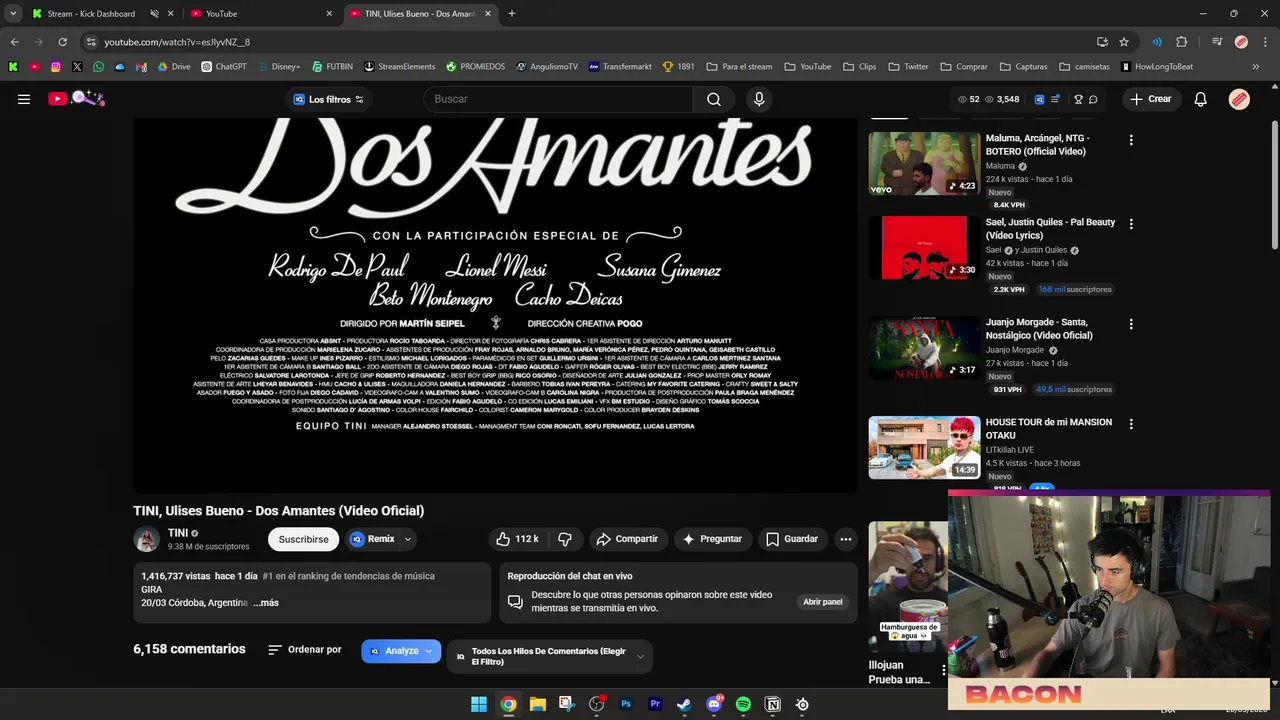Open the Instagram bookmark
The width and height of the screenshot is (1280, 720).
click(56, 67)
